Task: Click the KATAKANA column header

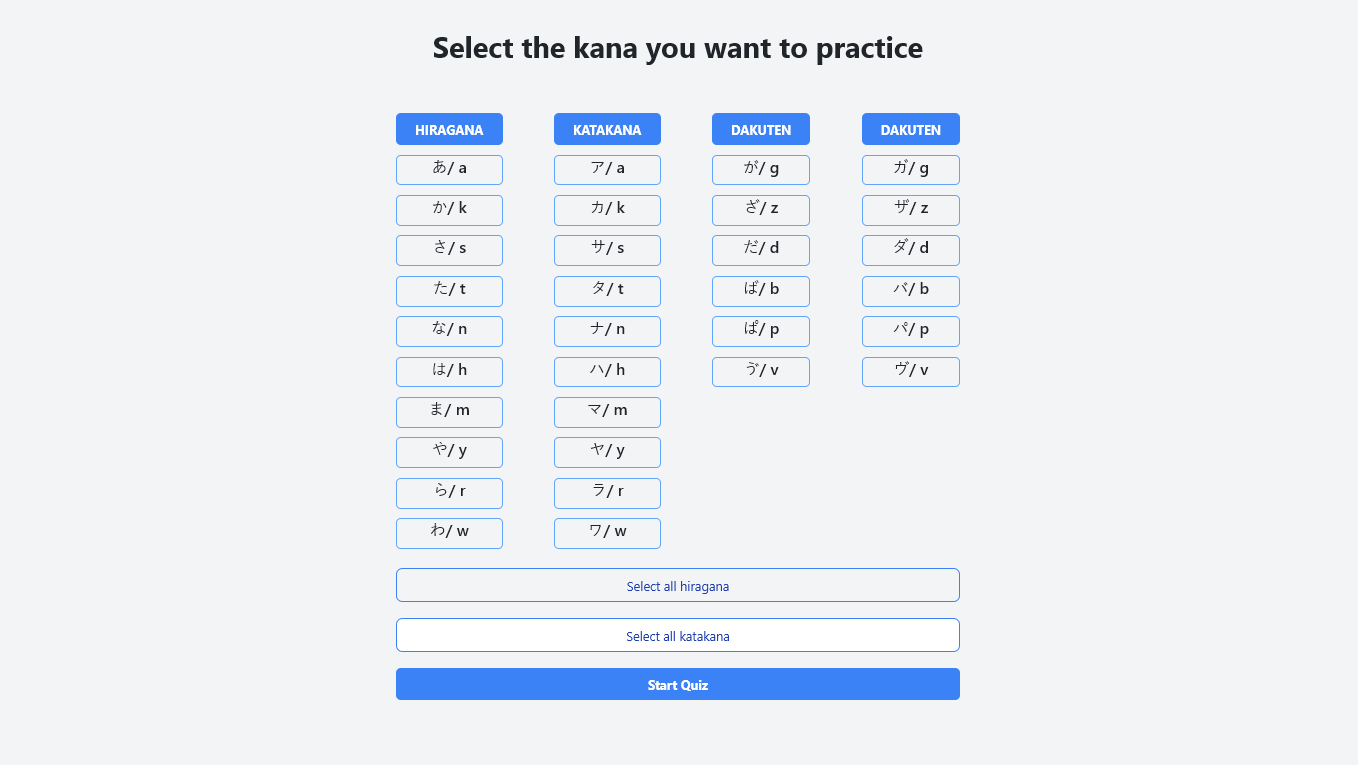Action: coord(607,129)
